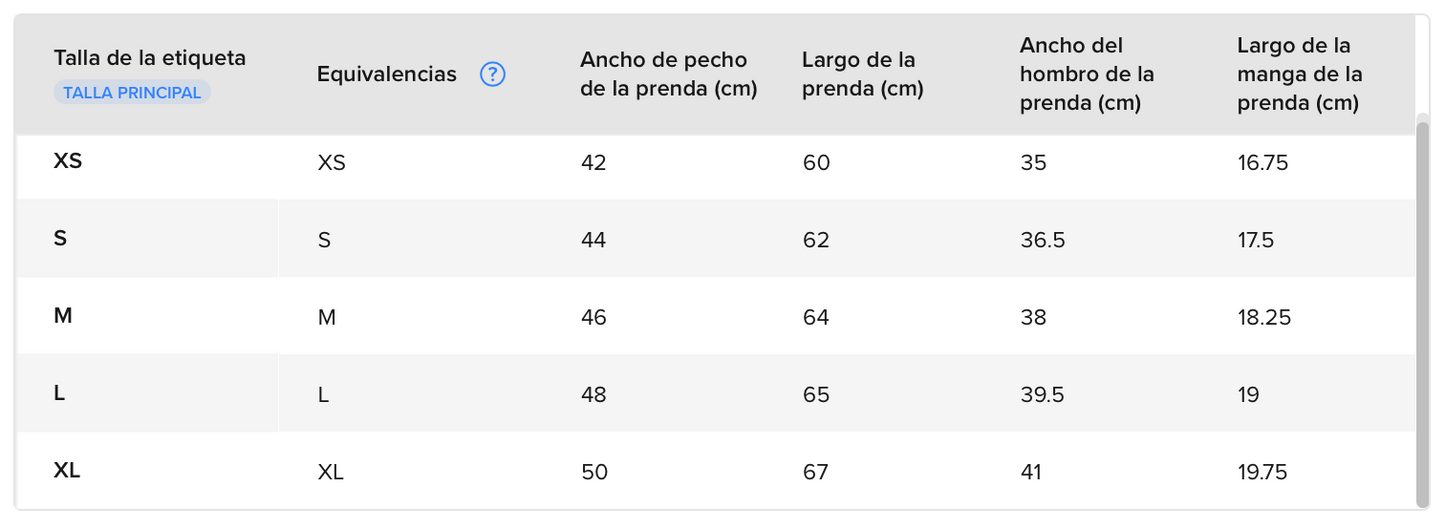The image size is (1445, 529).
Task: Click the Largo de la prenda header
Action: tap(863, 74)
